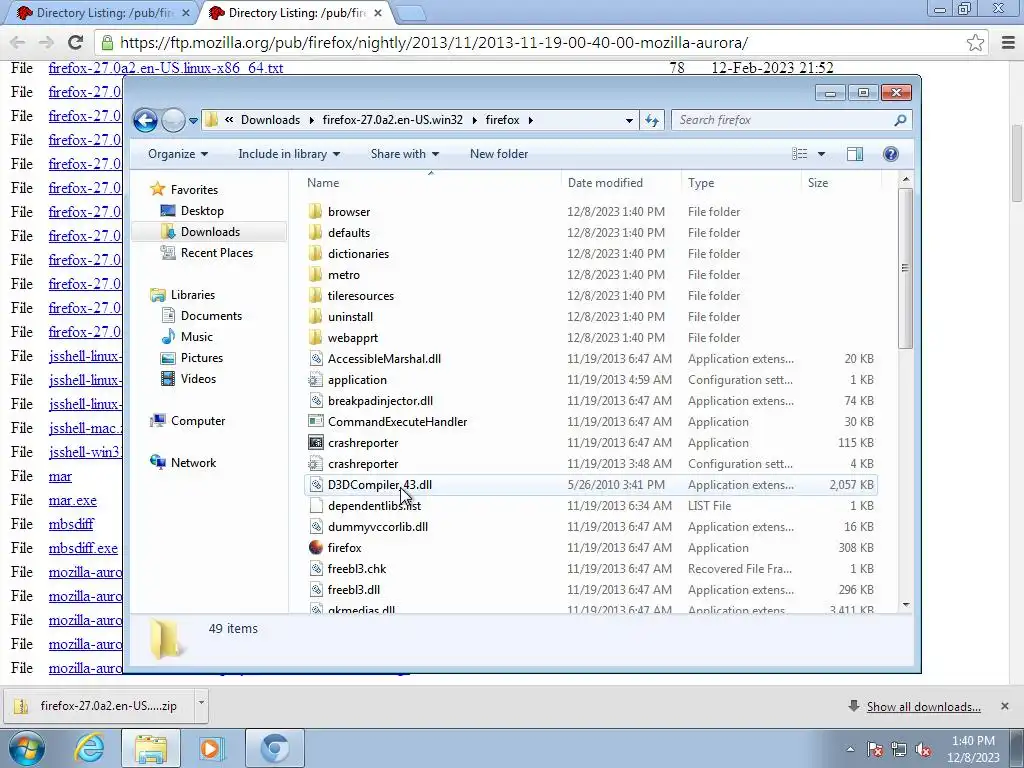Open the recent pages dropdown beside forward arrow
Screen dimensions: 1024x768
click(x=193, y=121)
